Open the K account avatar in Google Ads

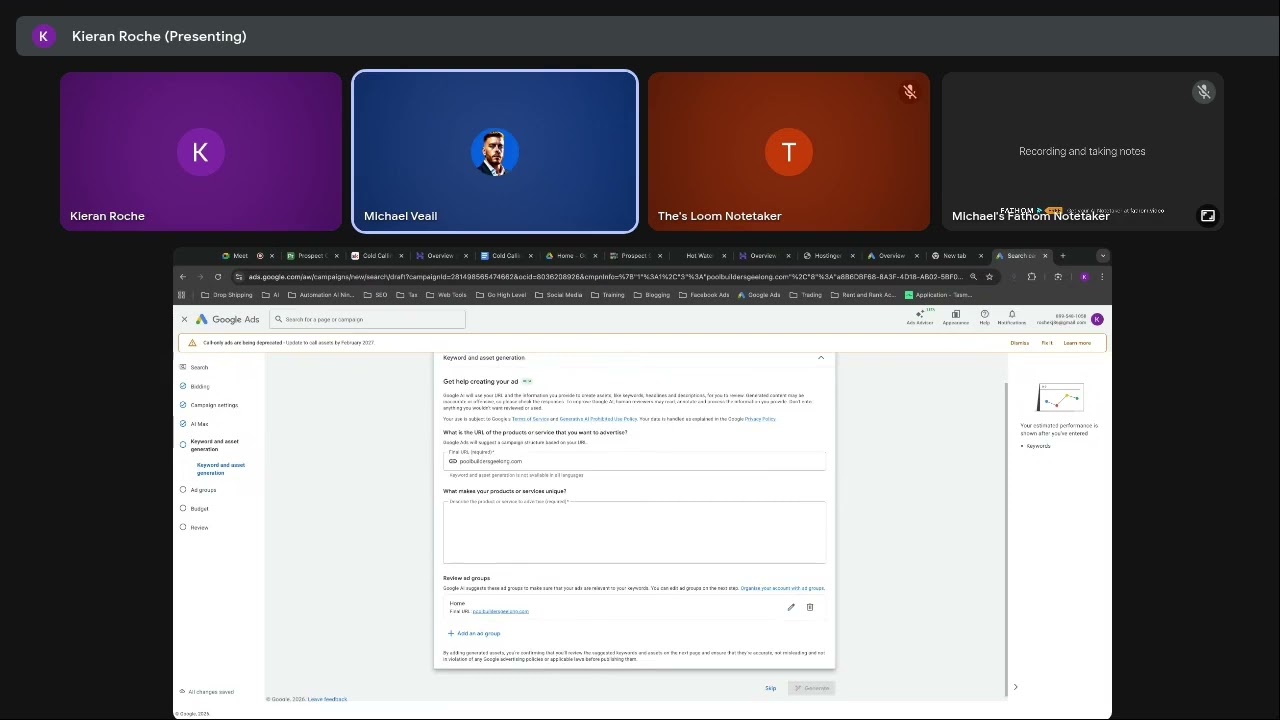(1097, 319)
